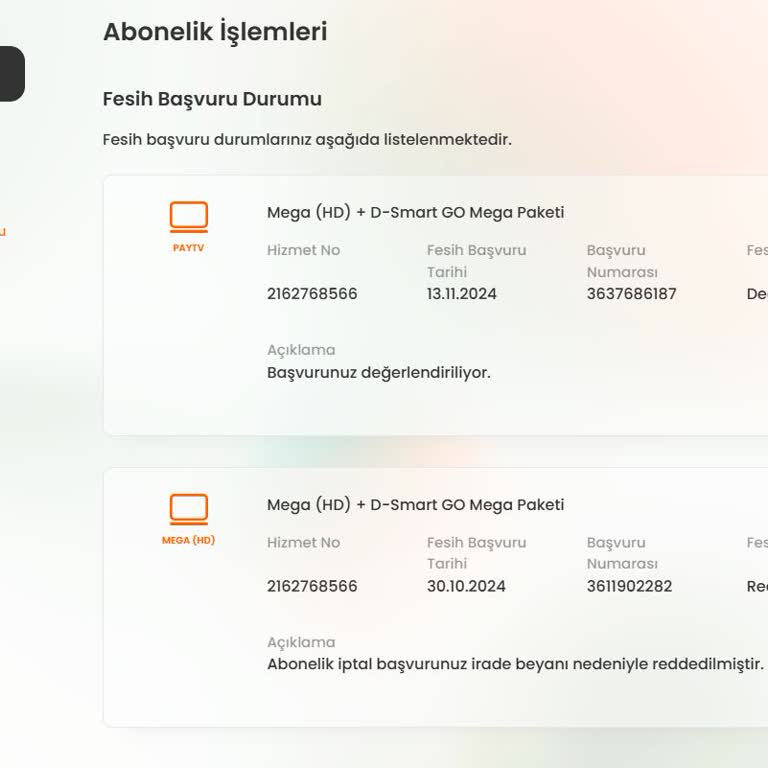
Task: Click the dark sidebar button at left edge
Action: point(11,74)
